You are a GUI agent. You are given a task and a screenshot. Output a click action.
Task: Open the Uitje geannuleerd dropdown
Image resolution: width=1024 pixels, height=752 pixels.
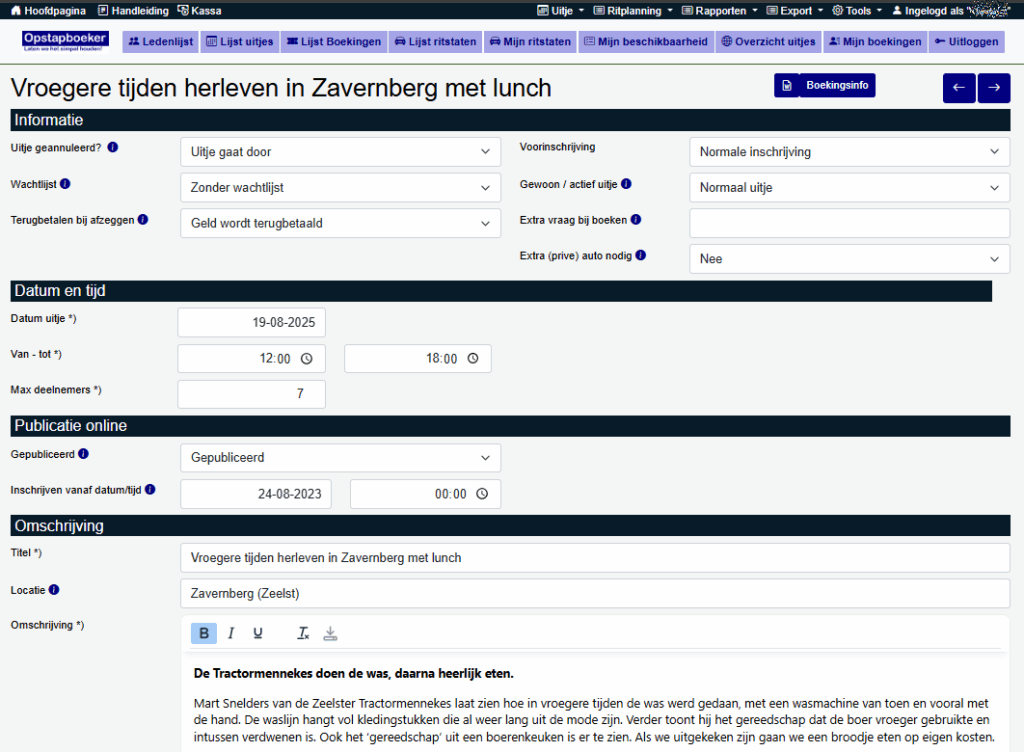(340, 152)
